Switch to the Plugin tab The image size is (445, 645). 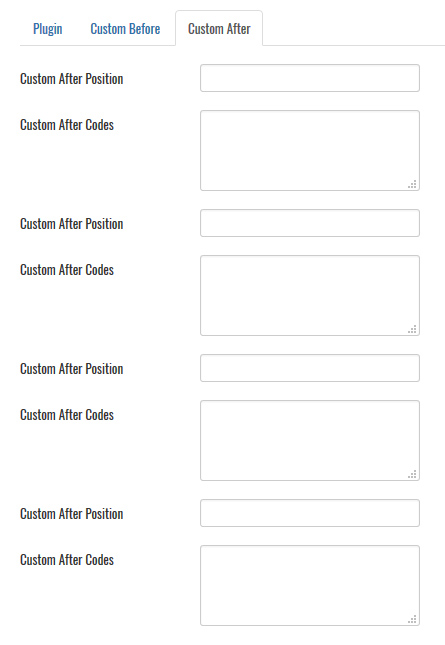coord(48,29)
